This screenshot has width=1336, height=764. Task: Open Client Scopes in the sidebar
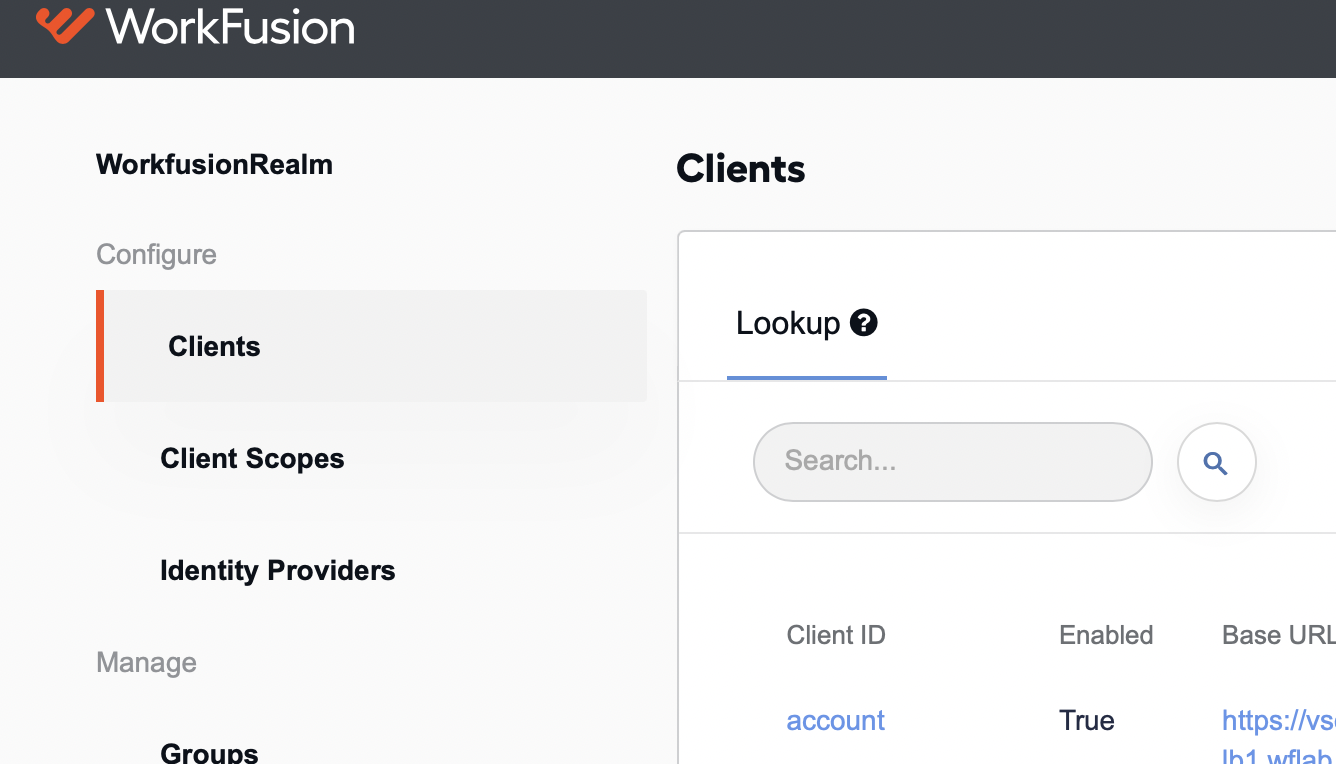click(252, 458)
